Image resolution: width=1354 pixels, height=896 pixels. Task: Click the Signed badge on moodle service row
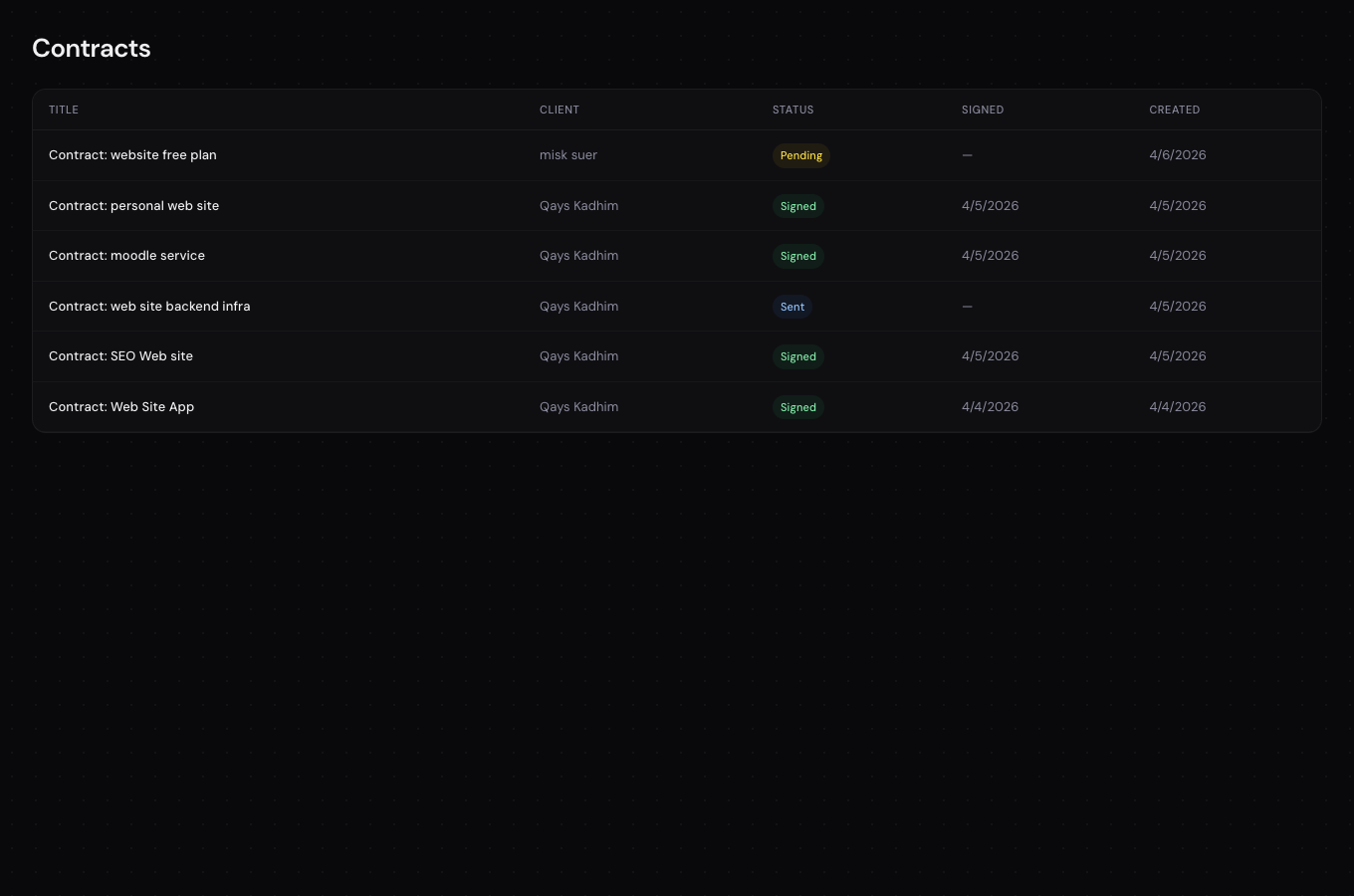click(x=797, y=256)
